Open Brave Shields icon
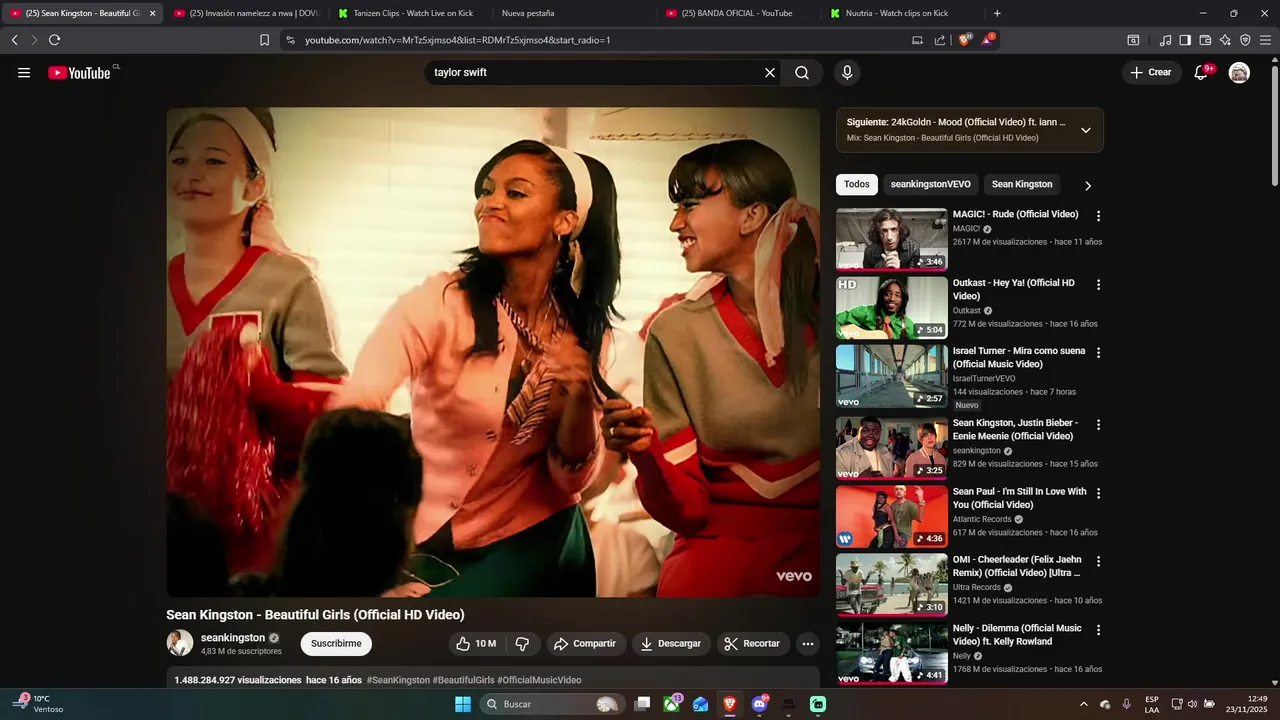This screenshot has height=720, width=1280. 965,40
